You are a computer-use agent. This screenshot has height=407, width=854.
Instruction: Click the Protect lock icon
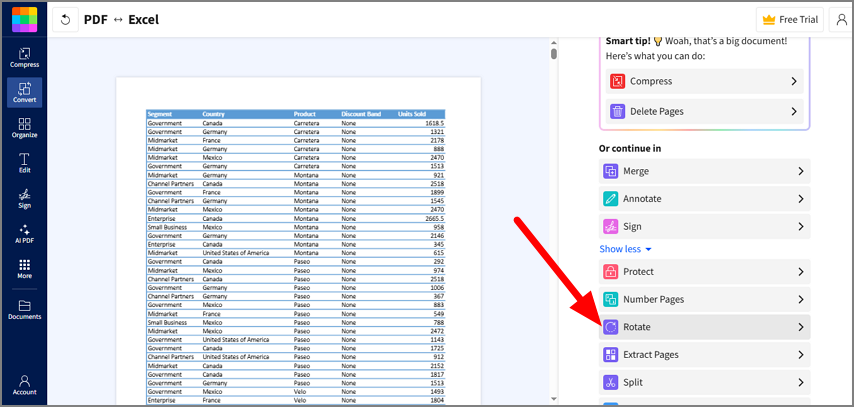click(x=611, y=272)
